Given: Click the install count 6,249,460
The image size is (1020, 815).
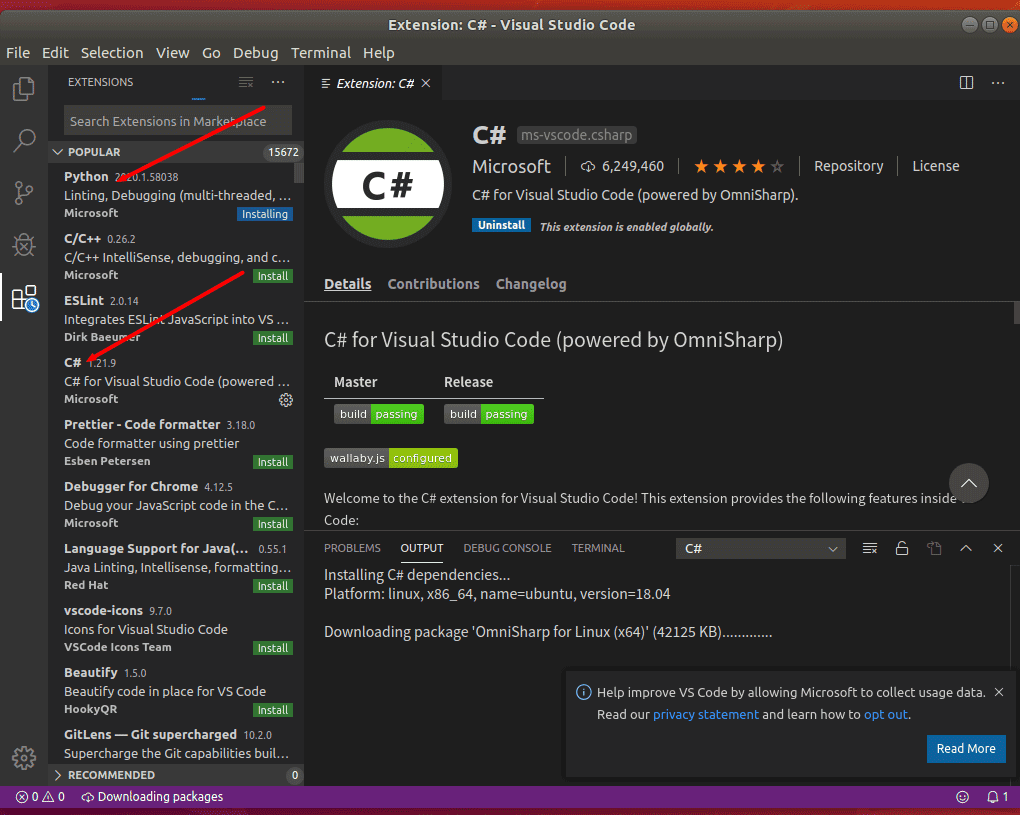Looking at the screenshot, I should click(623, 167).
